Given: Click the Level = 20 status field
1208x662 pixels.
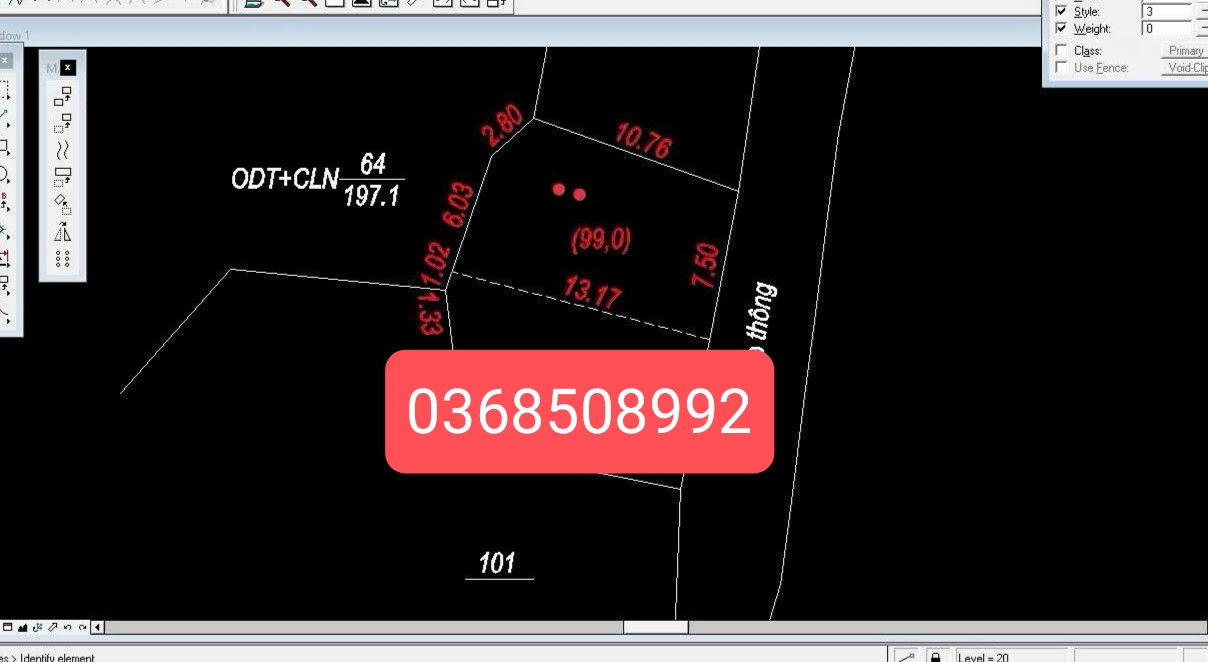Looking at the screenshot, I should pyautogui.click(x=1010, y=656).
